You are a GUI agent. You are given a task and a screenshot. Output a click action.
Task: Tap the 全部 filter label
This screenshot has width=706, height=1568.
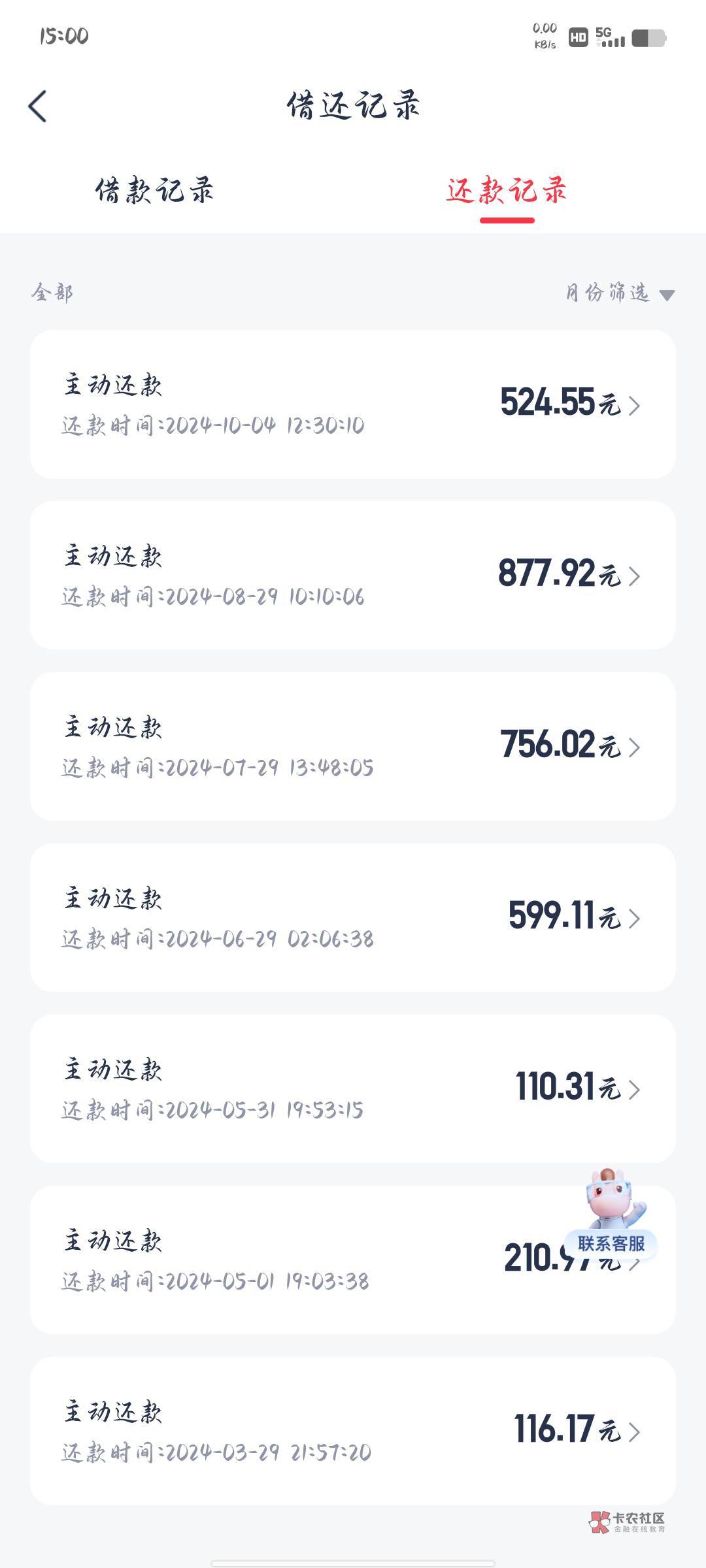52,292
